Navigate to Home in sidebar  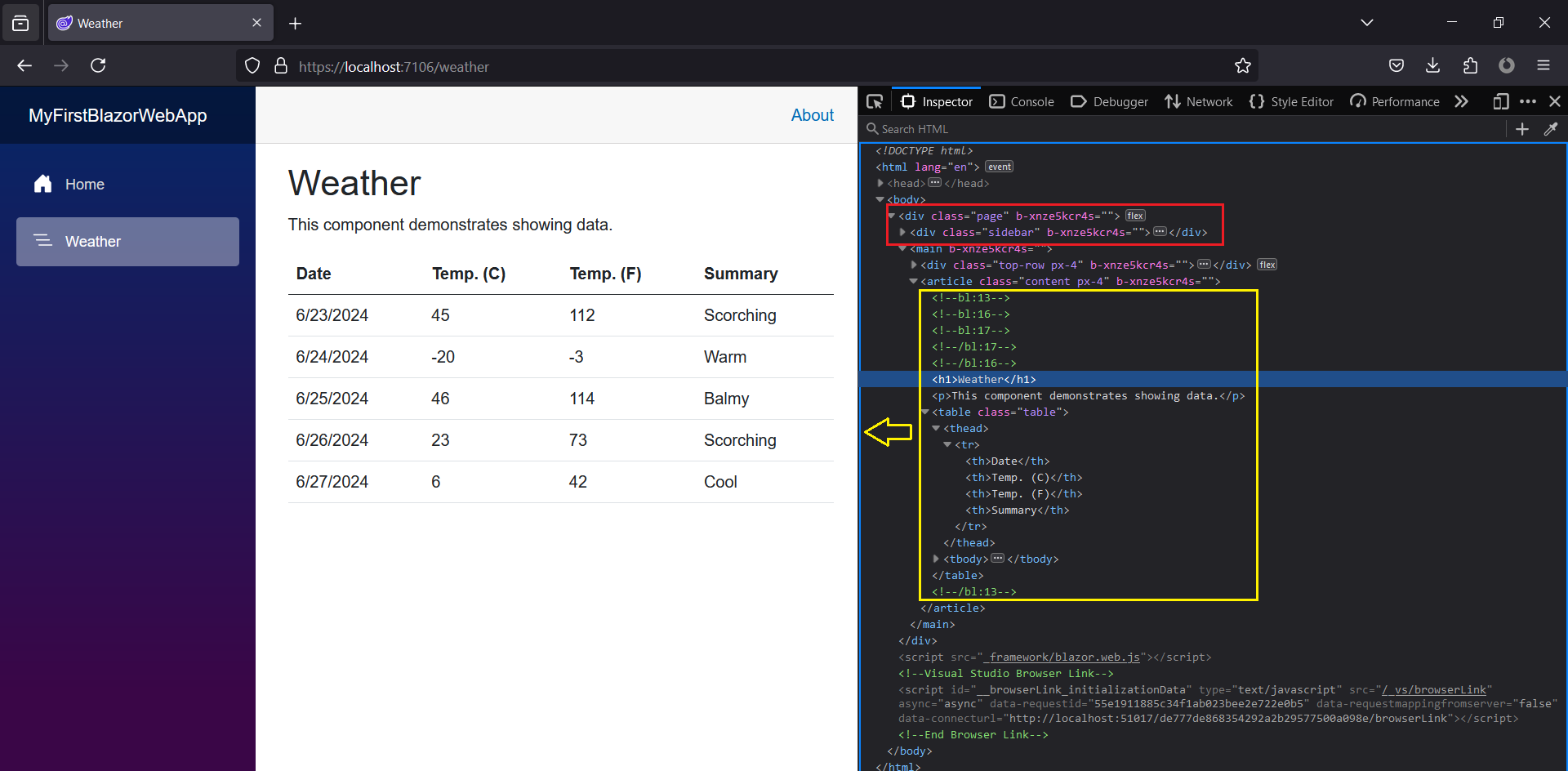84,185
